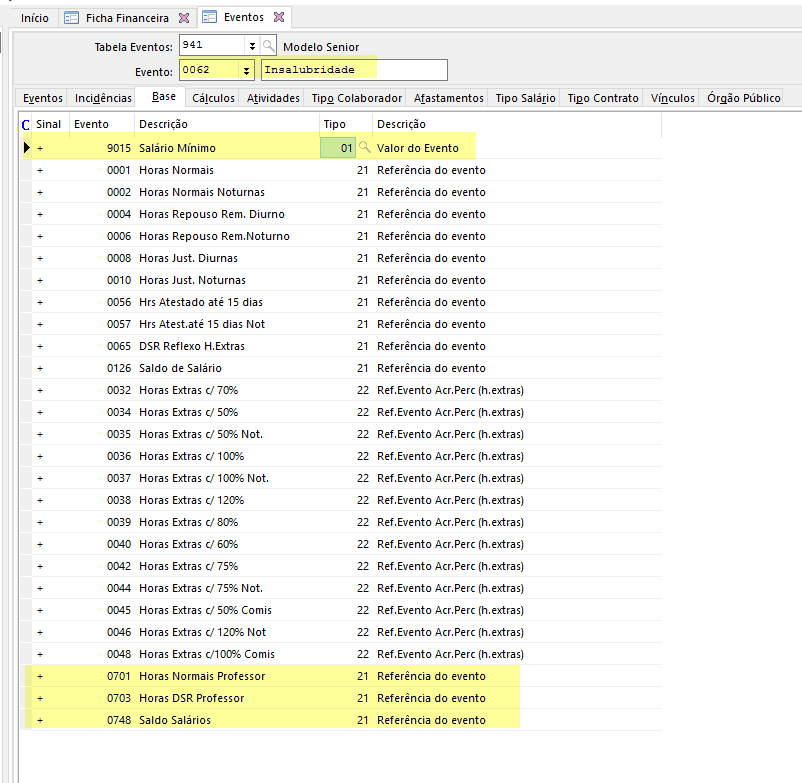The image size is (802, 783).
Task: Select the Órgão Público tab
Action: tap(743, 98)
